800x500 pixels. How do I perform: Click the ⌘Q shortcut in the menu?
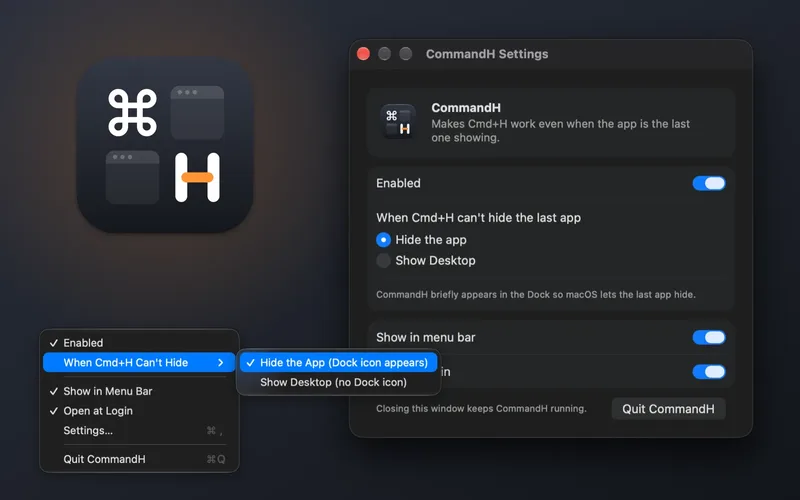coord(216,459)
